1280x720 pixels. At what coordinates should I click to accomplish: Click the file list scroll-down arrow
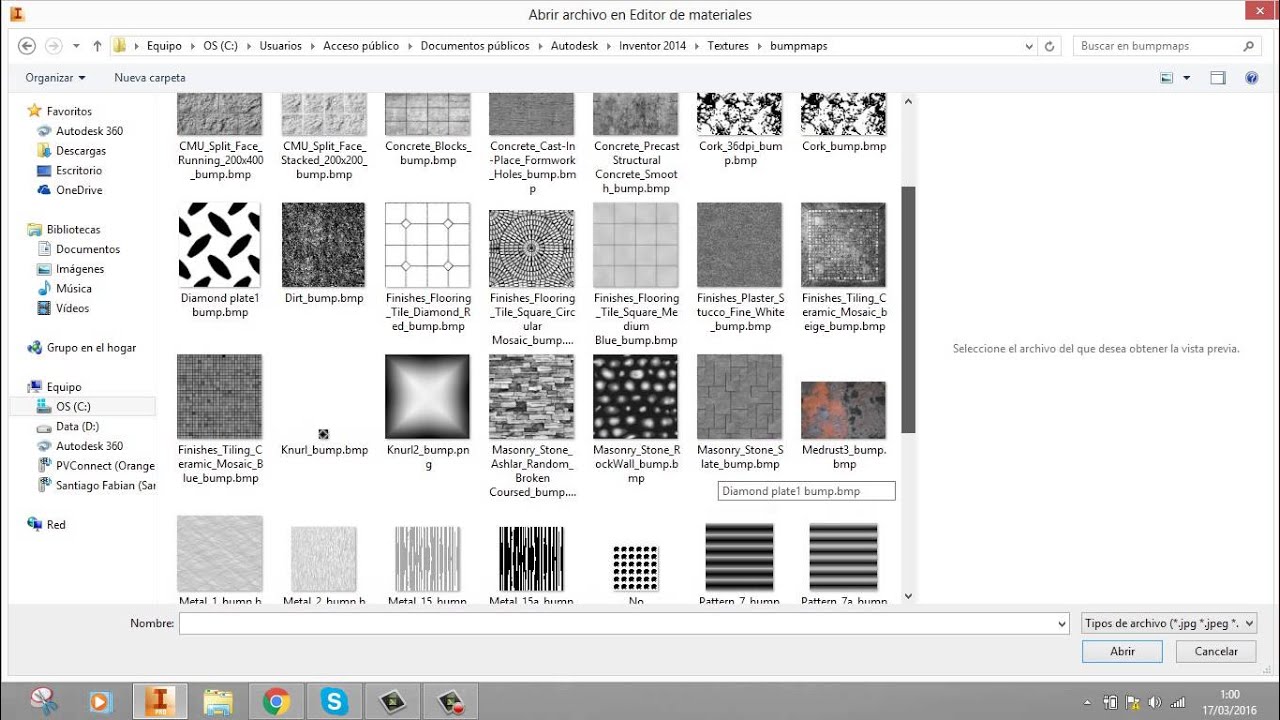click(908, 596)
